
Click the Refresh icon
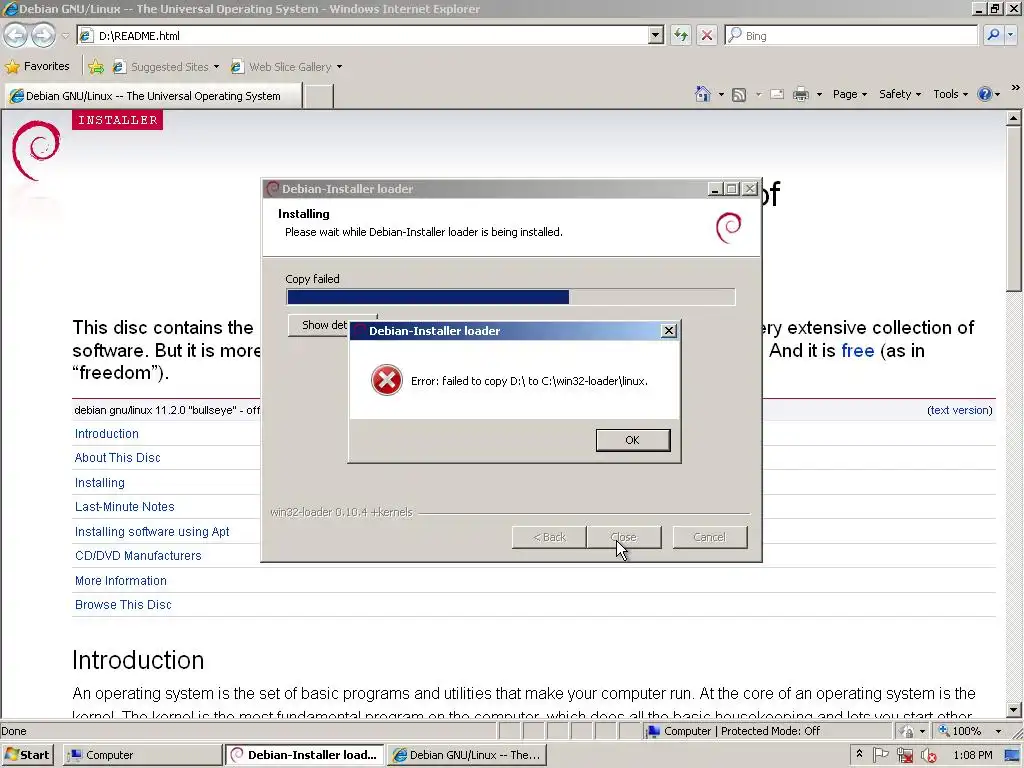click(x=681, y=35)
